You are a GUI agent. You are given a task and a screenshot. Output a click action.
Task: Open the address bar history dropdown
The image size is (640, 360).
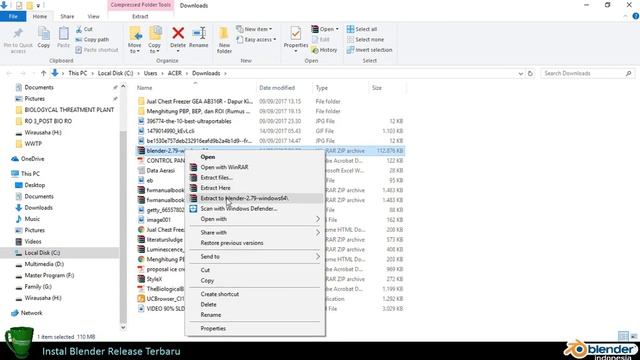pos(520,73)
